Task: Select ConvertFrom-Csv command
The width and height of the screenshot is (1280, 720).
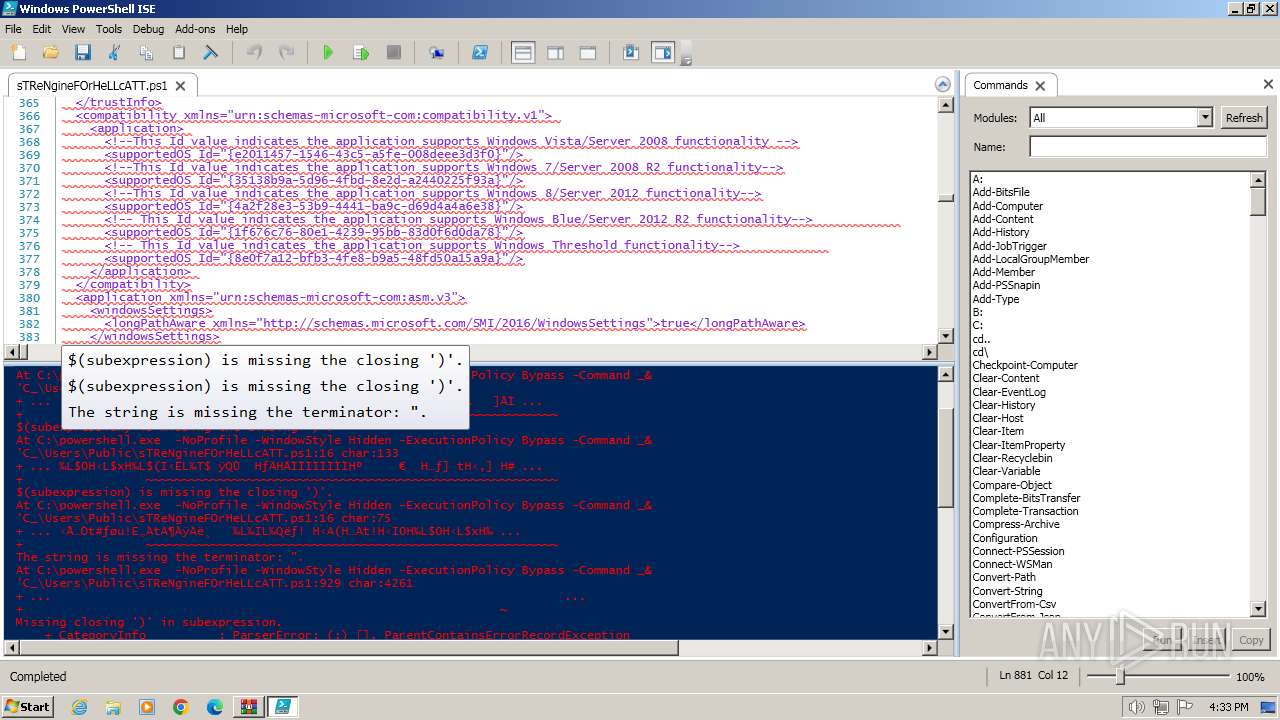Action: tap(1014, 604)
